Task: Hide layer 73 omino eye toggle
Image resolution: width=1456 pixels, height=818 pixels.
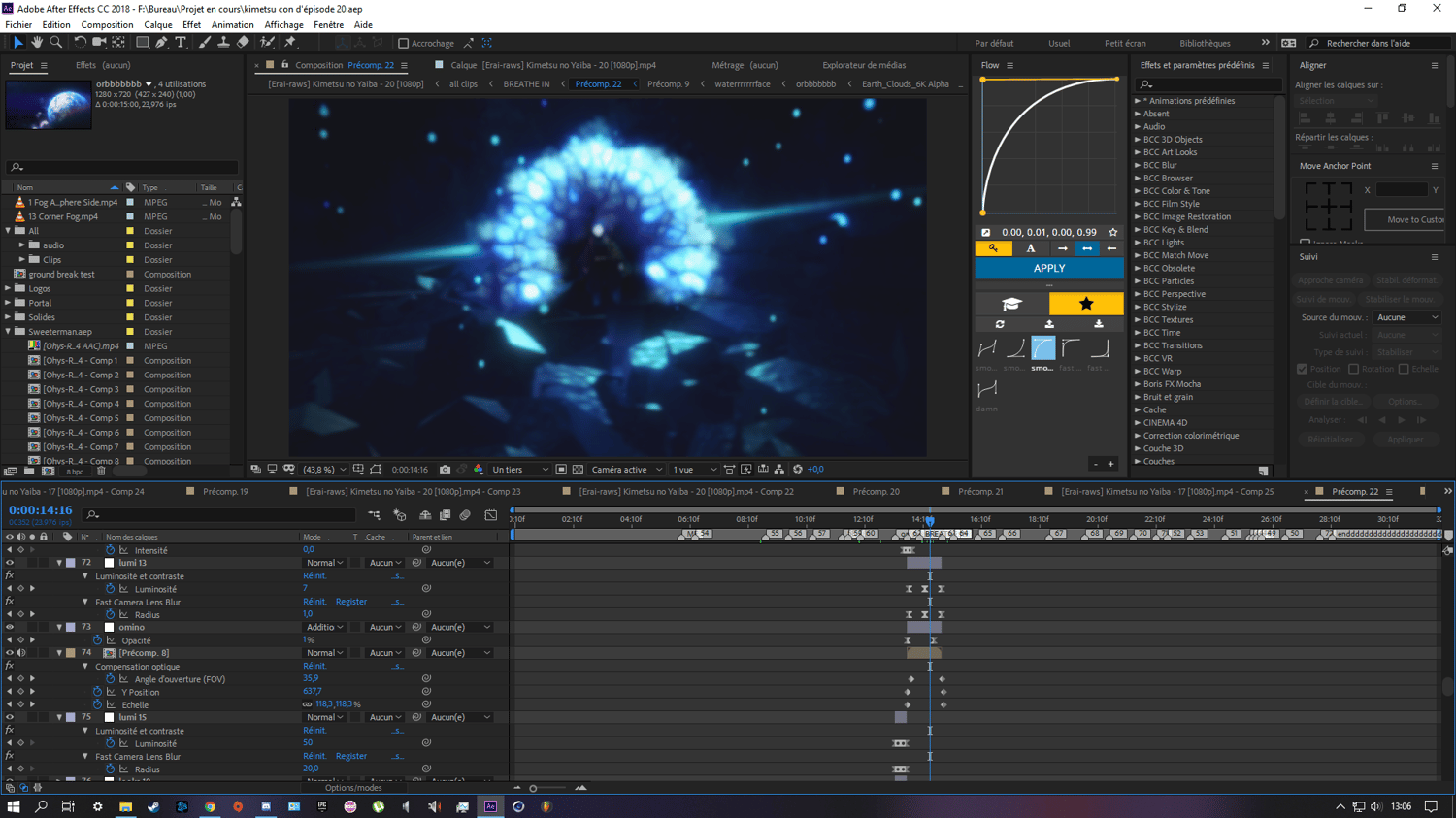Action: pyautogui.click(x=10, y=627)
